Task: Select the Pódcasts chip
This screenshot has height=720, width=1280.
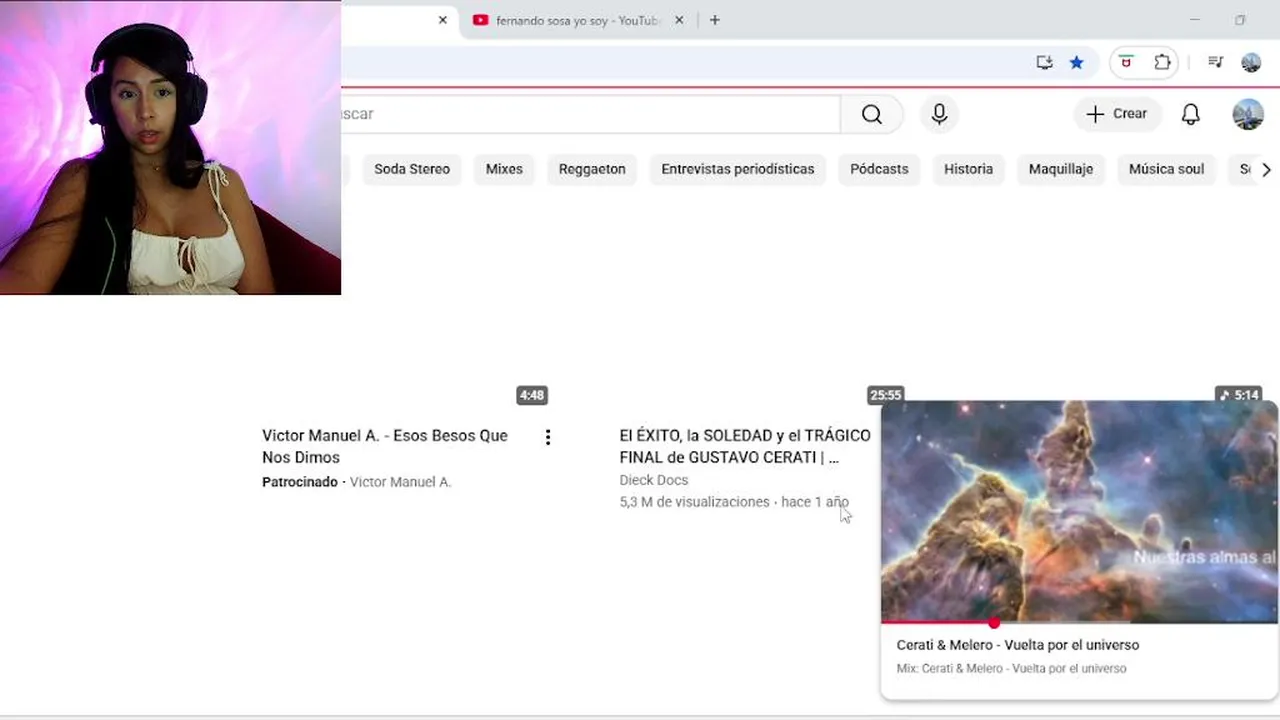Action: click(x=879, y=169)
